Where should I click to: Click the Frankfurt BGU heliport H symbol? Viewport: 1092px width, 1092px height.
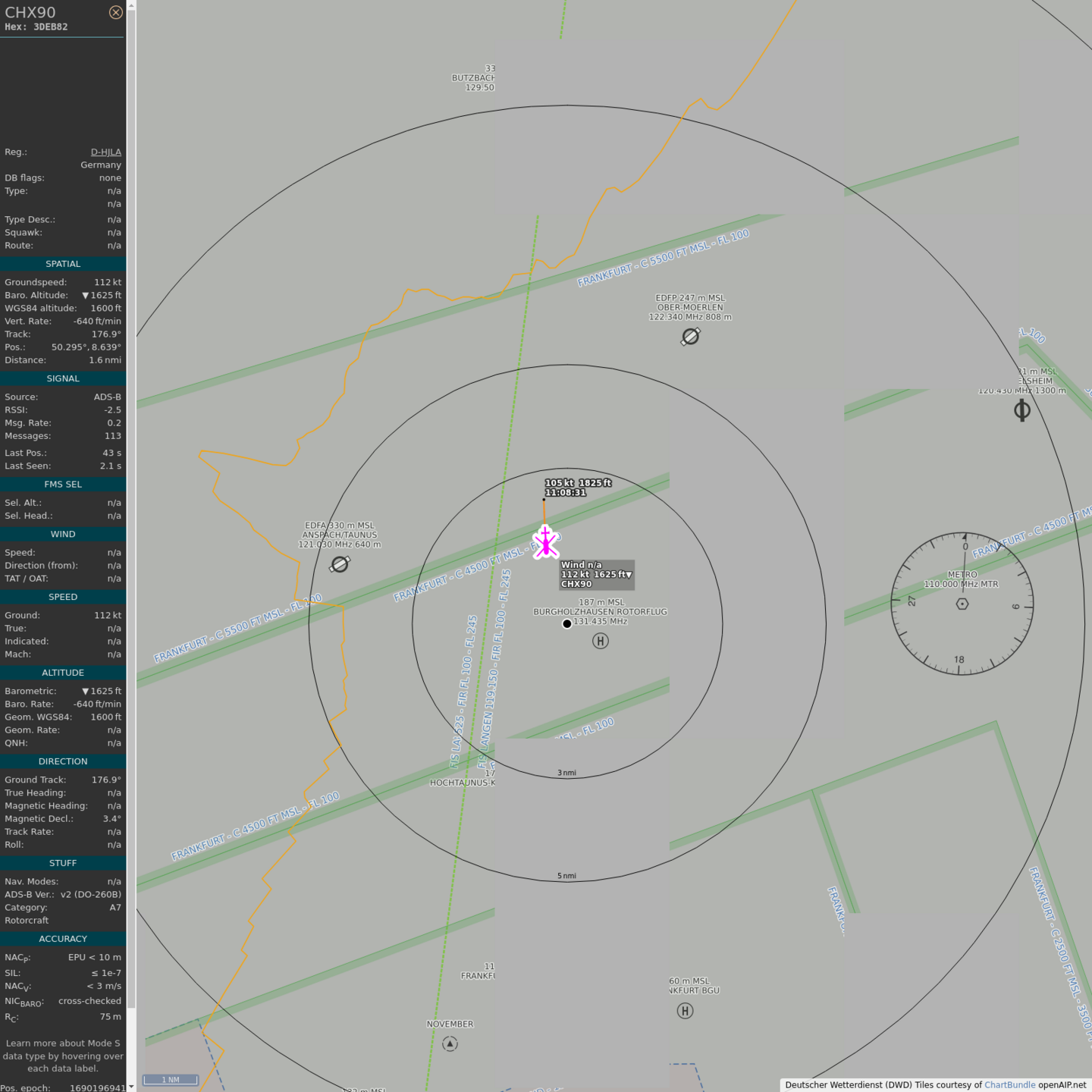click(685, 1011)
